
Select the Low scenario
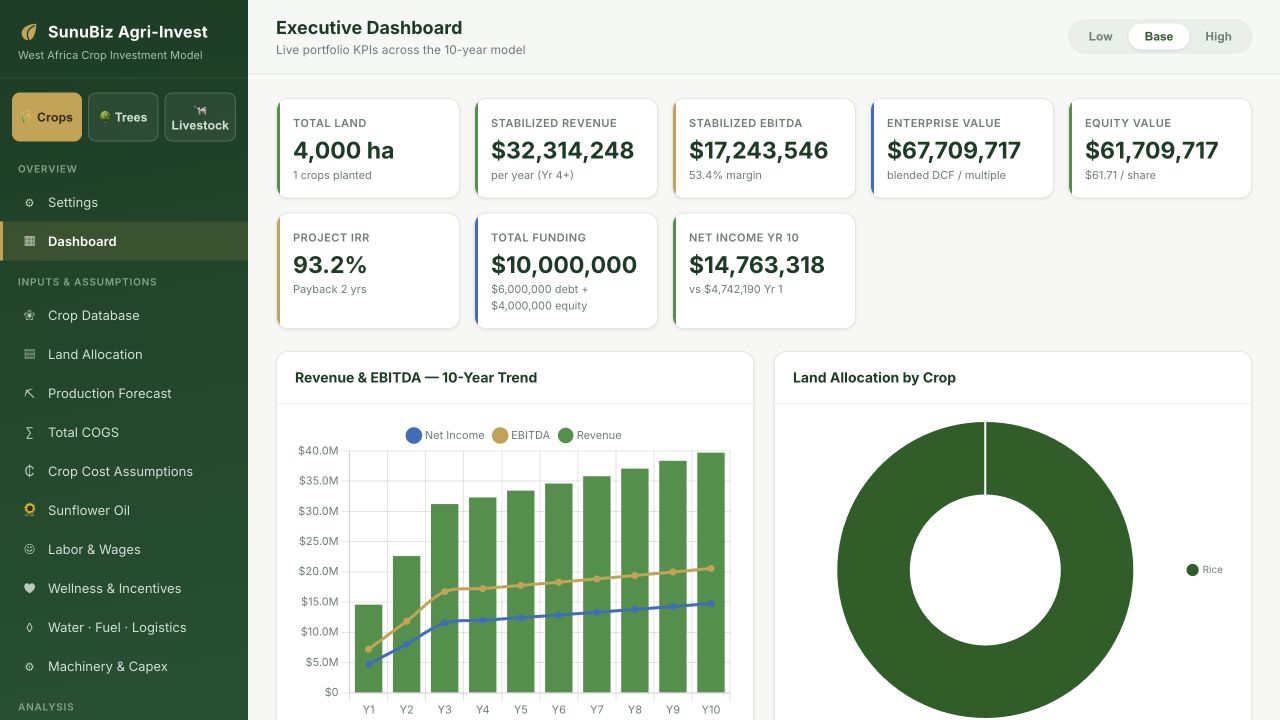click(1100, 36)
